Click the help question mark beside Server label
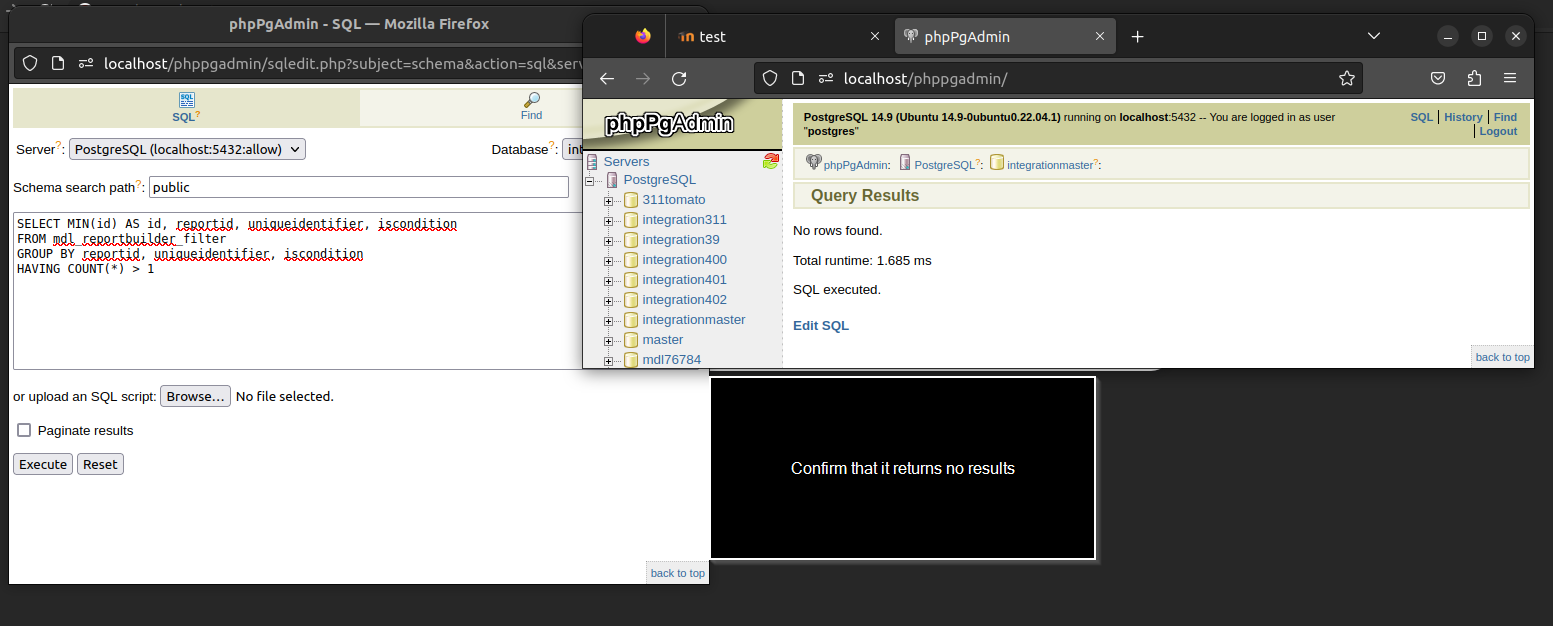The height and width of the screenshot is (626, 1553). pyautogui.click(x=59, y=146)
